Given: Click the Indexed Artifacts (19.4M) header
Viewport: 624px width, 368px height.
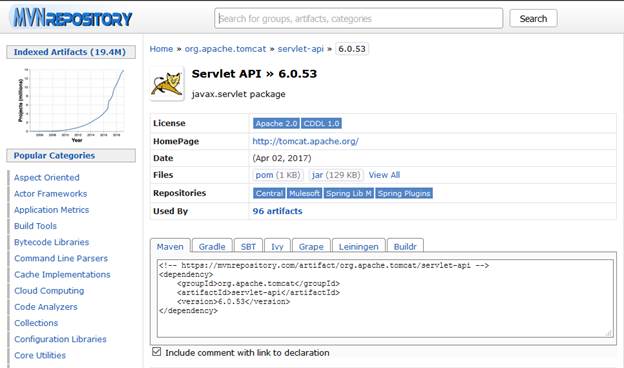Looking at the screenshot, I should (x=71, y=52).
